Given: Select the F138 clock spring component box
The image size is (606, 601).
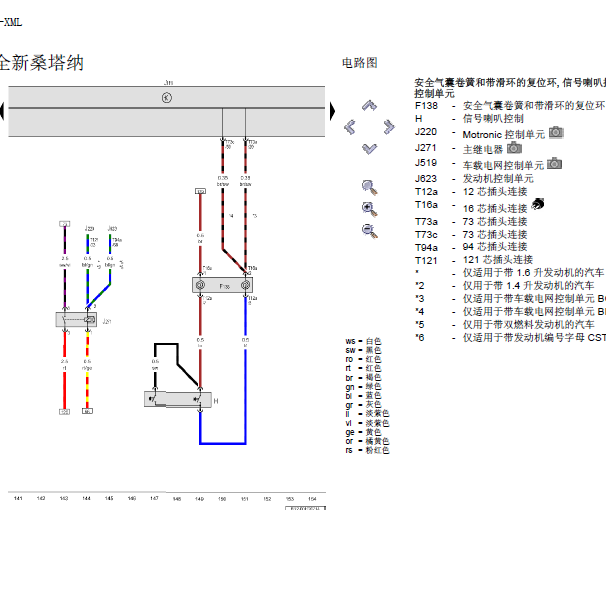Looking at the screenshot, I should click(223, 285).
